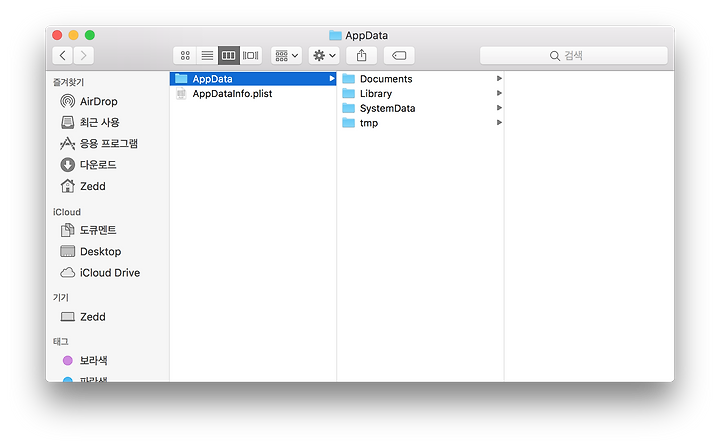
Task: Click the Share toolbar button
Action: [361, 56]
